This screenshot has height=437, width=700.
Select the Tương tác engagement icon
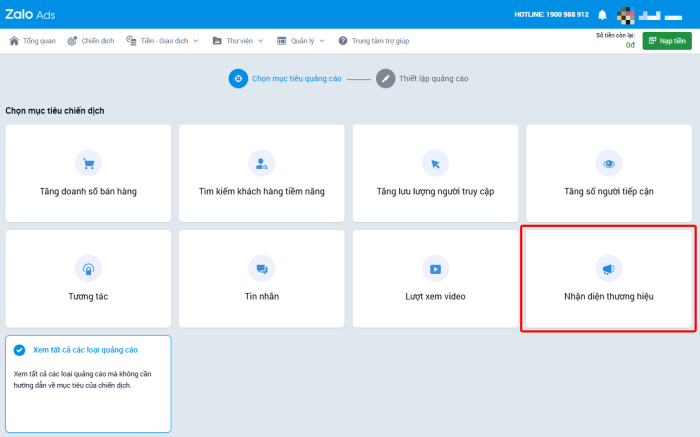(x=88, y=268)
